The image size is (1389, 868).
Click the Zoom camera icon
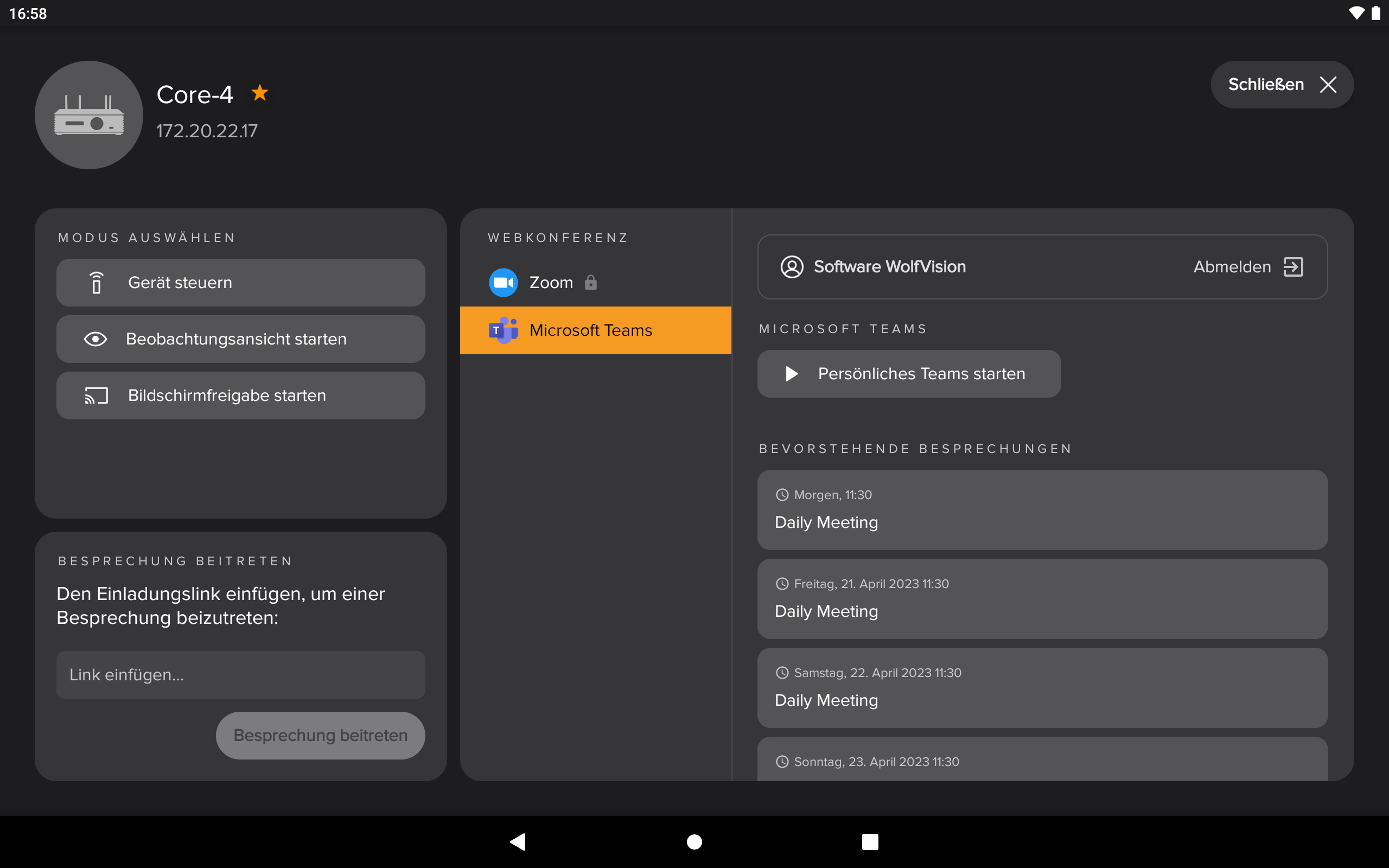click(x=504, y=283)
